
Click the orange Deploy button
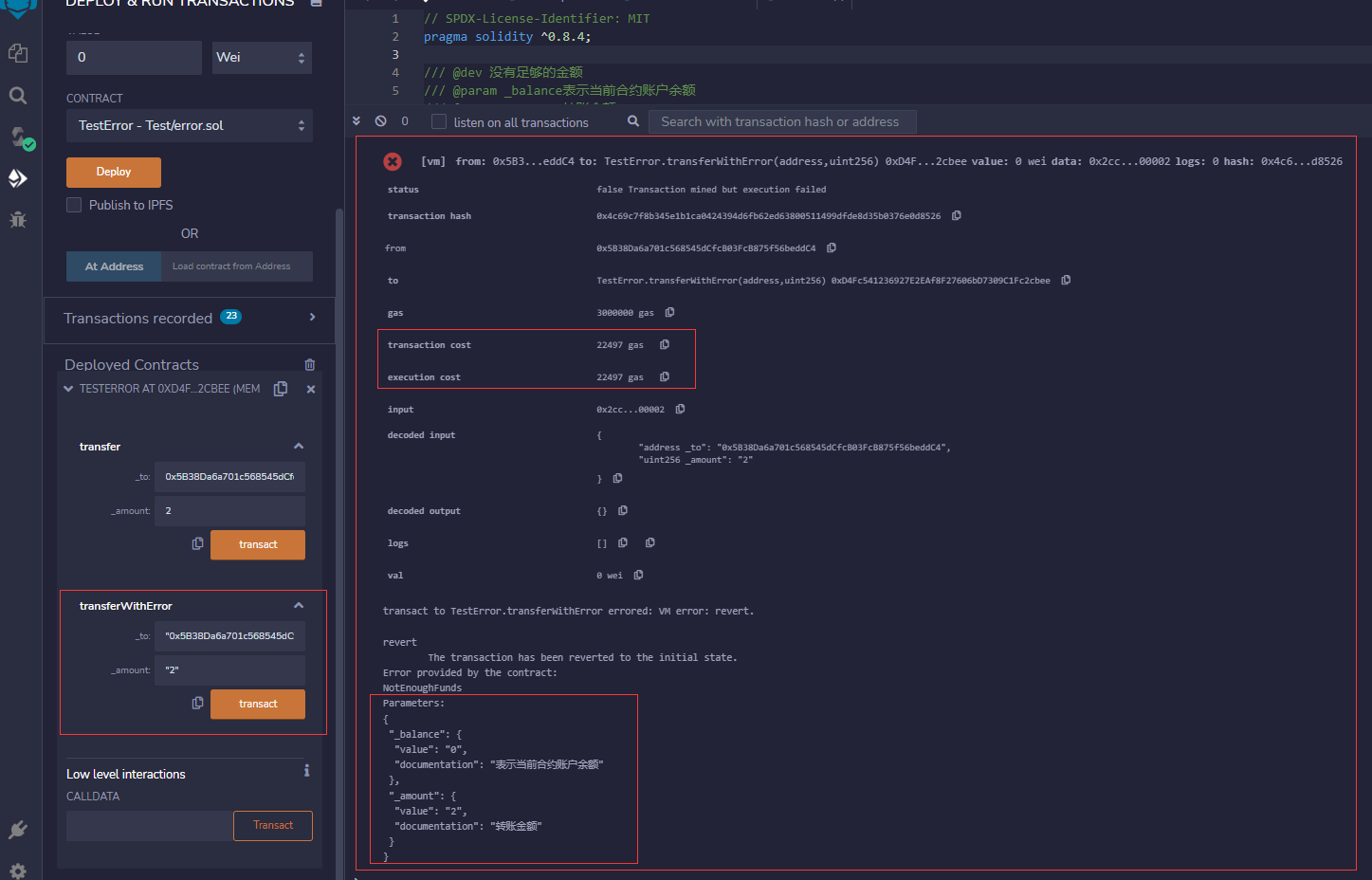(x=113, y=172)
